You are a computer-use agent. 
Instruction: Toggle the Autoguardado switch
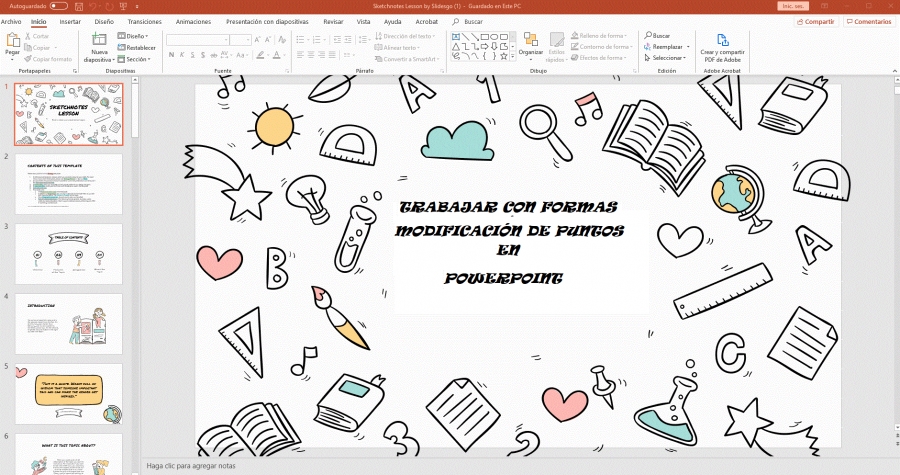tap(59, 6)
